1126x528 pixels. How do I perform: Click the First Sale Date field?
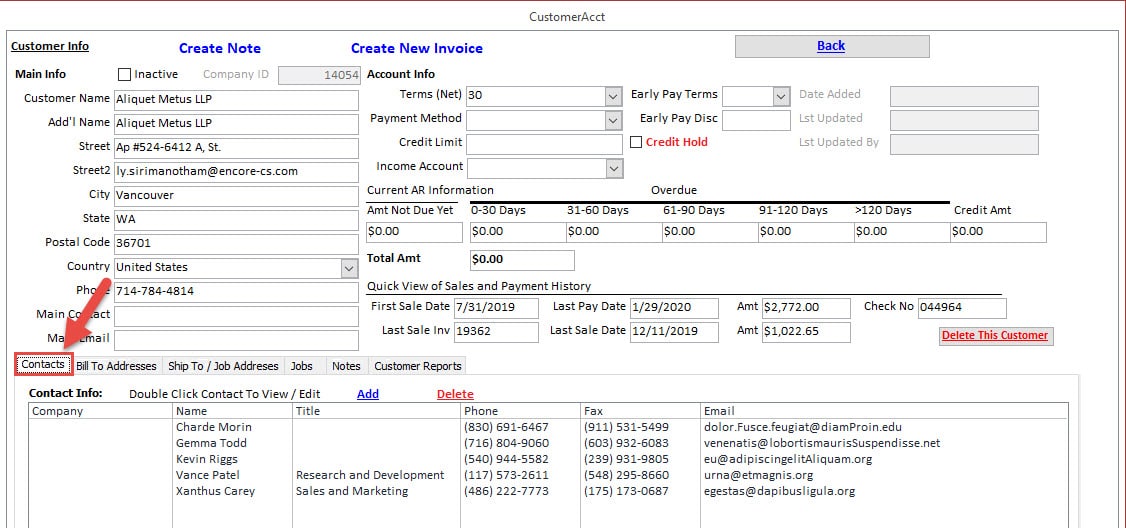[496, 308]
